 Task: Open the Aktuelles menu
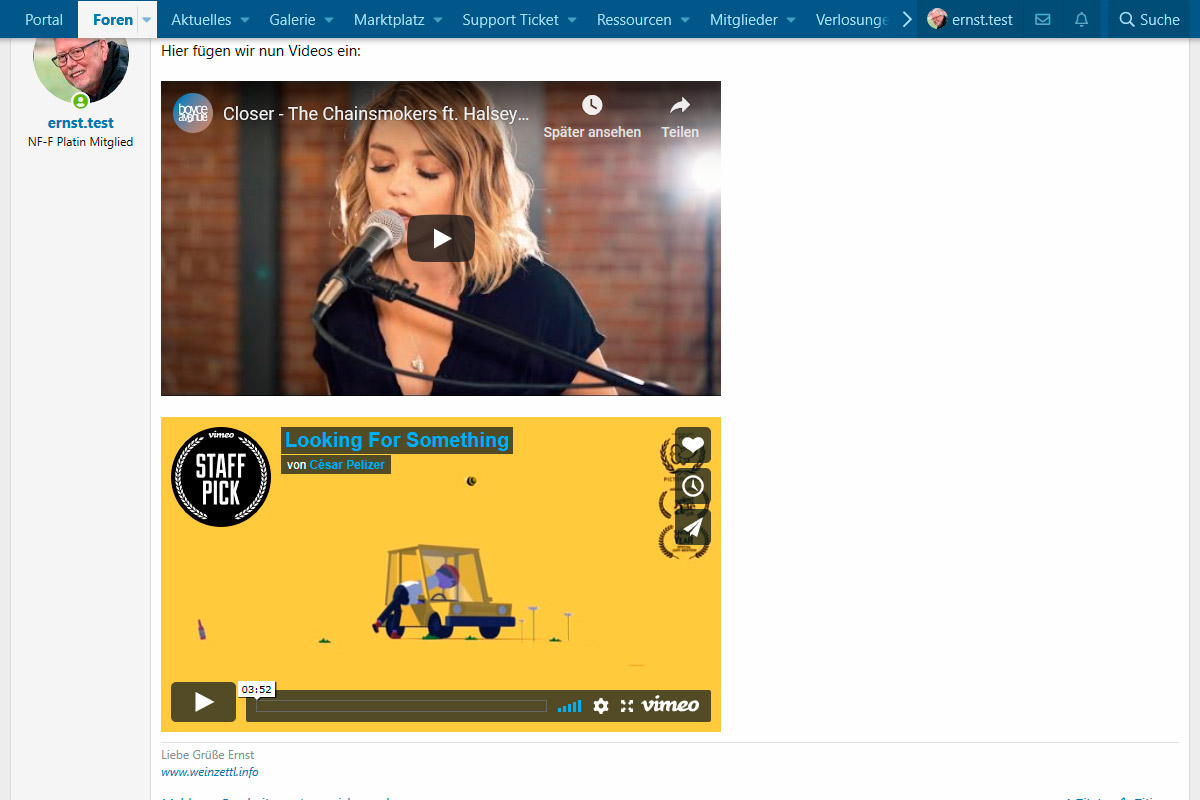coord(201,19)
